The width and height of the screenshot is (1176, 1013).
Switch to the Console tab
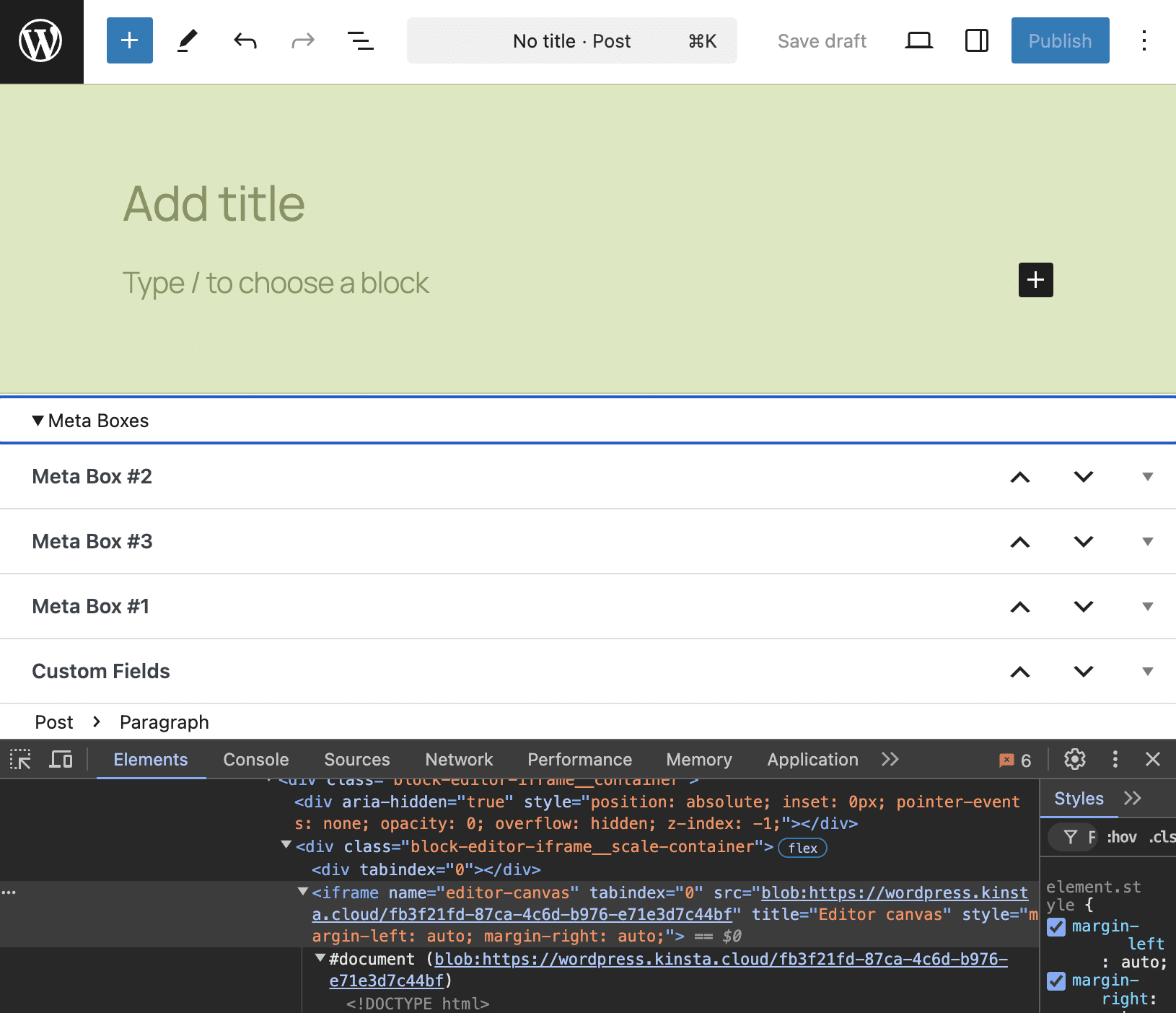click(255, 759)
